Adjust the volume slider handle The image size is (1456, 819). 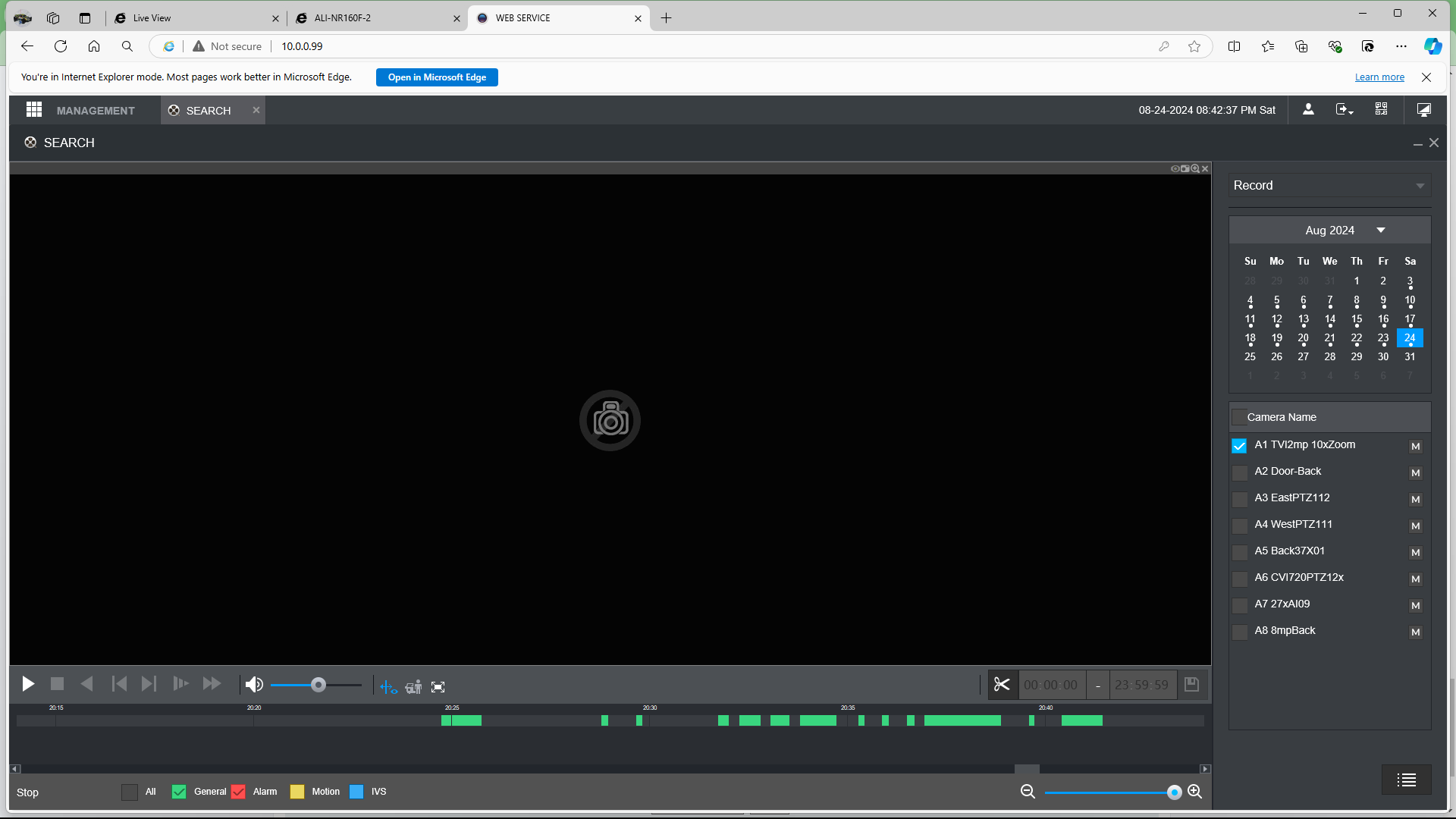point(318,686)
